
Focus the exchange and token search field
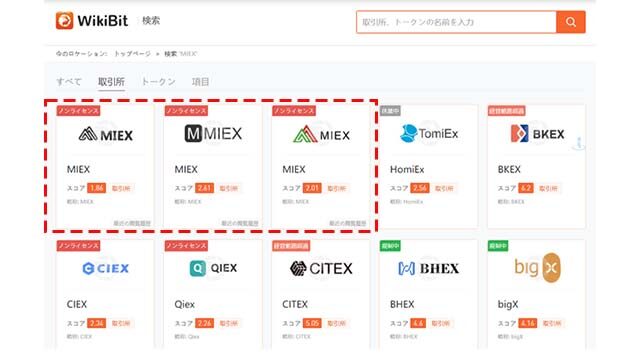point(456,22)
